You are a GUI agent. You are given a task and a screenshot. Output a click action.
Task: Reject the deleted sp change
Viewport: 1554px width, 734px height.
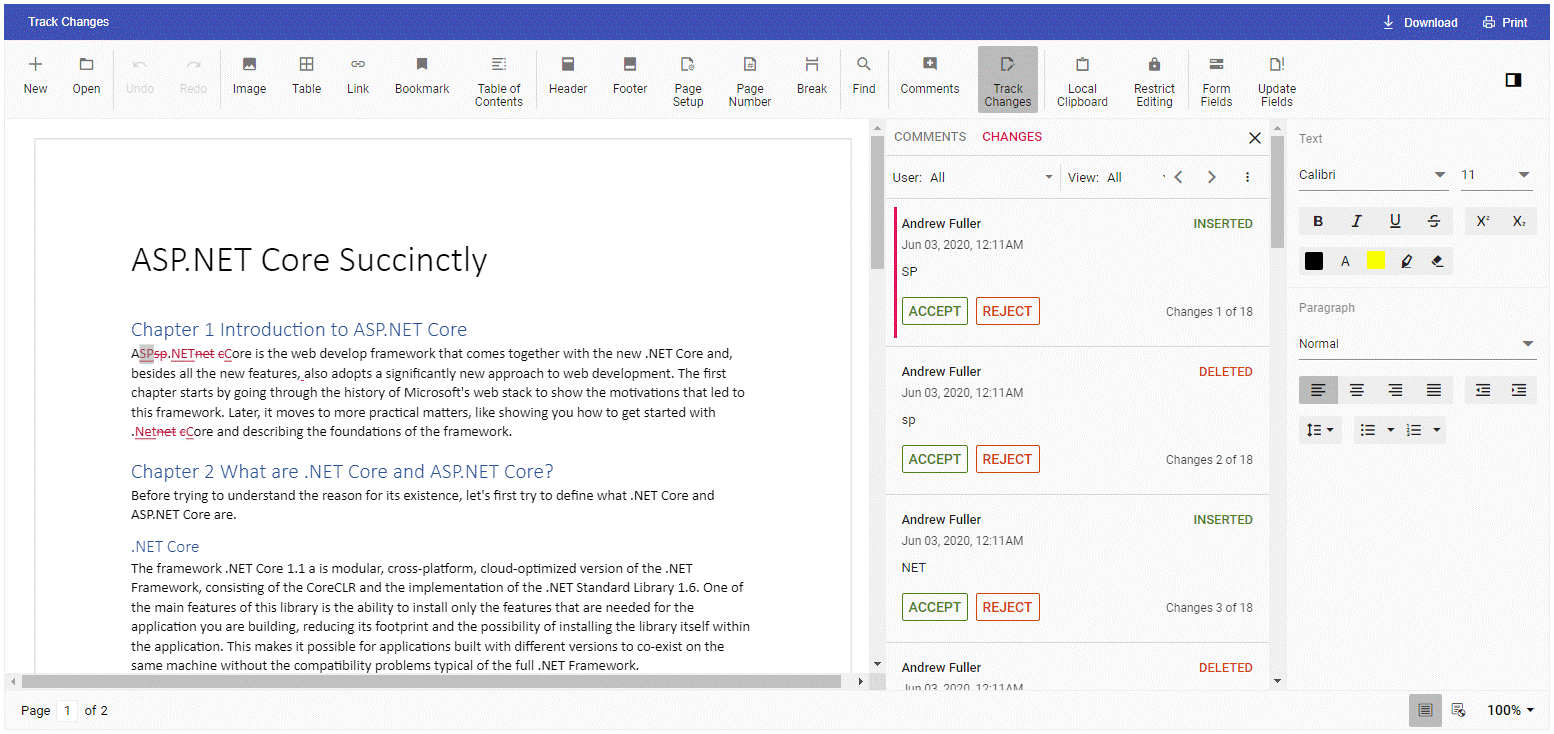coord(1007,459)
